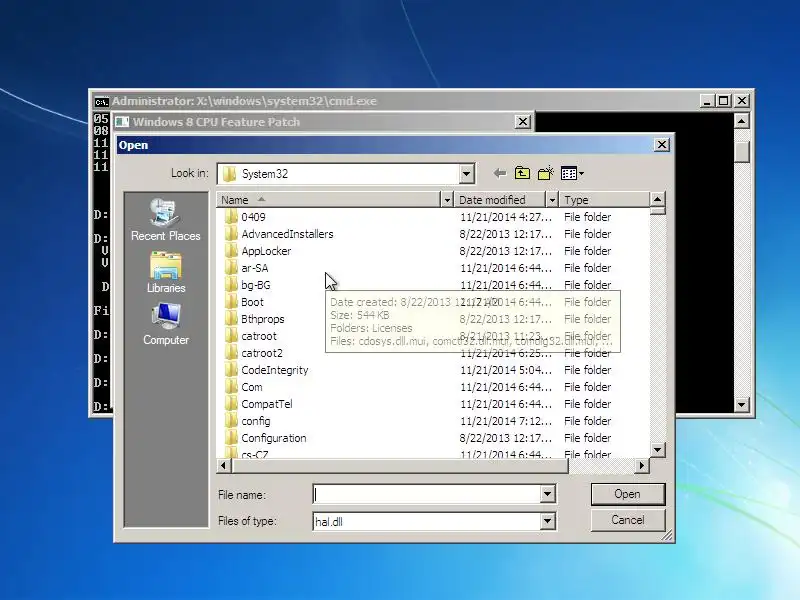Click the Open button
The image size is (800, 600).
pyautogui.click(x=628, y=494)
